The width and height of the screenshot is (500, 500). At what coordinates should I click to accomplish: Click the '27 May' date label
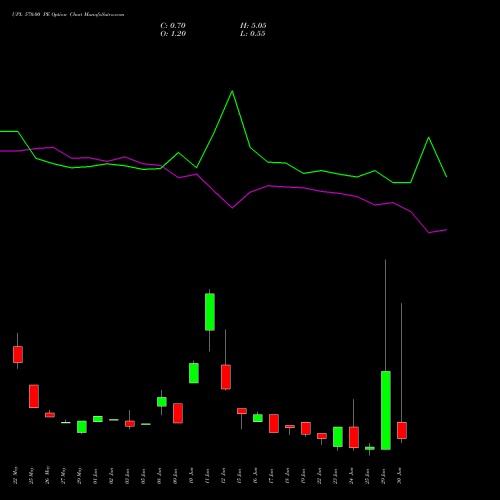click(x=63, y=475)
